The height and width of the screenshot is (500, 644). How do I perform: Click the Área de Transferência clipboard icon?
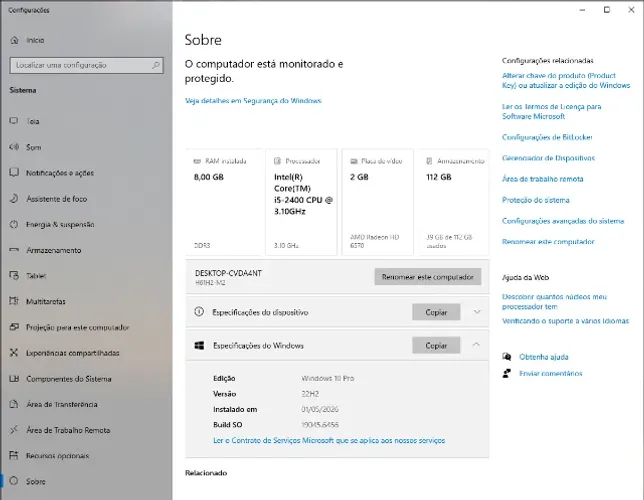[14, 404]
